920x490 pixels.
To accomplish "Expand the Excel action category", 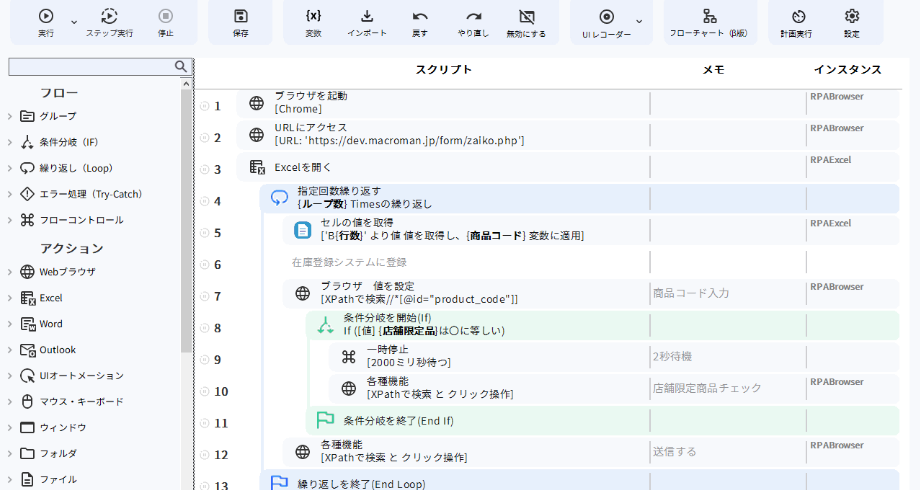I will 10,298.
